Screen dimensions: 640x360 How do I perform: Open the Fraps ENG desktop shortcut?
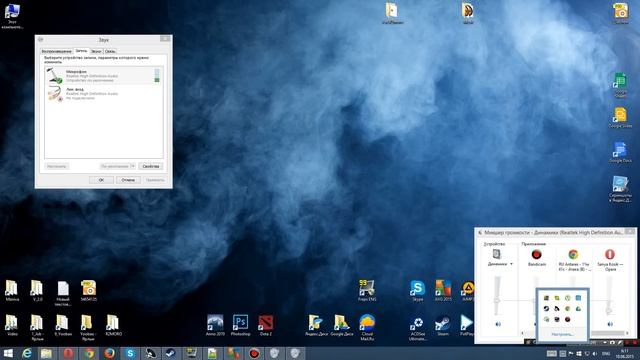[367, 291]
